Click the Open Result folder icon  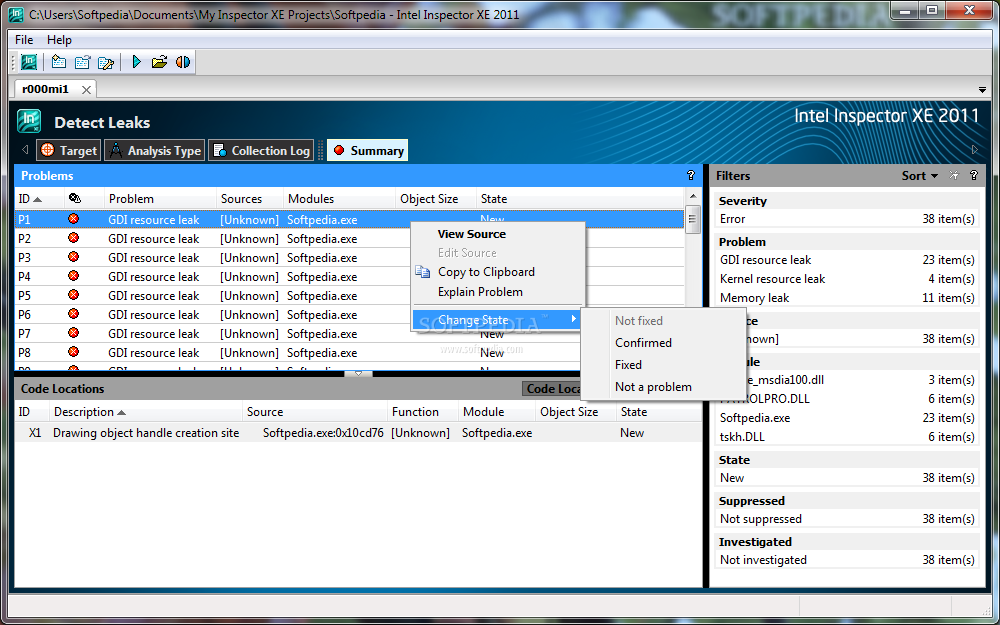[x=159, y=62]
